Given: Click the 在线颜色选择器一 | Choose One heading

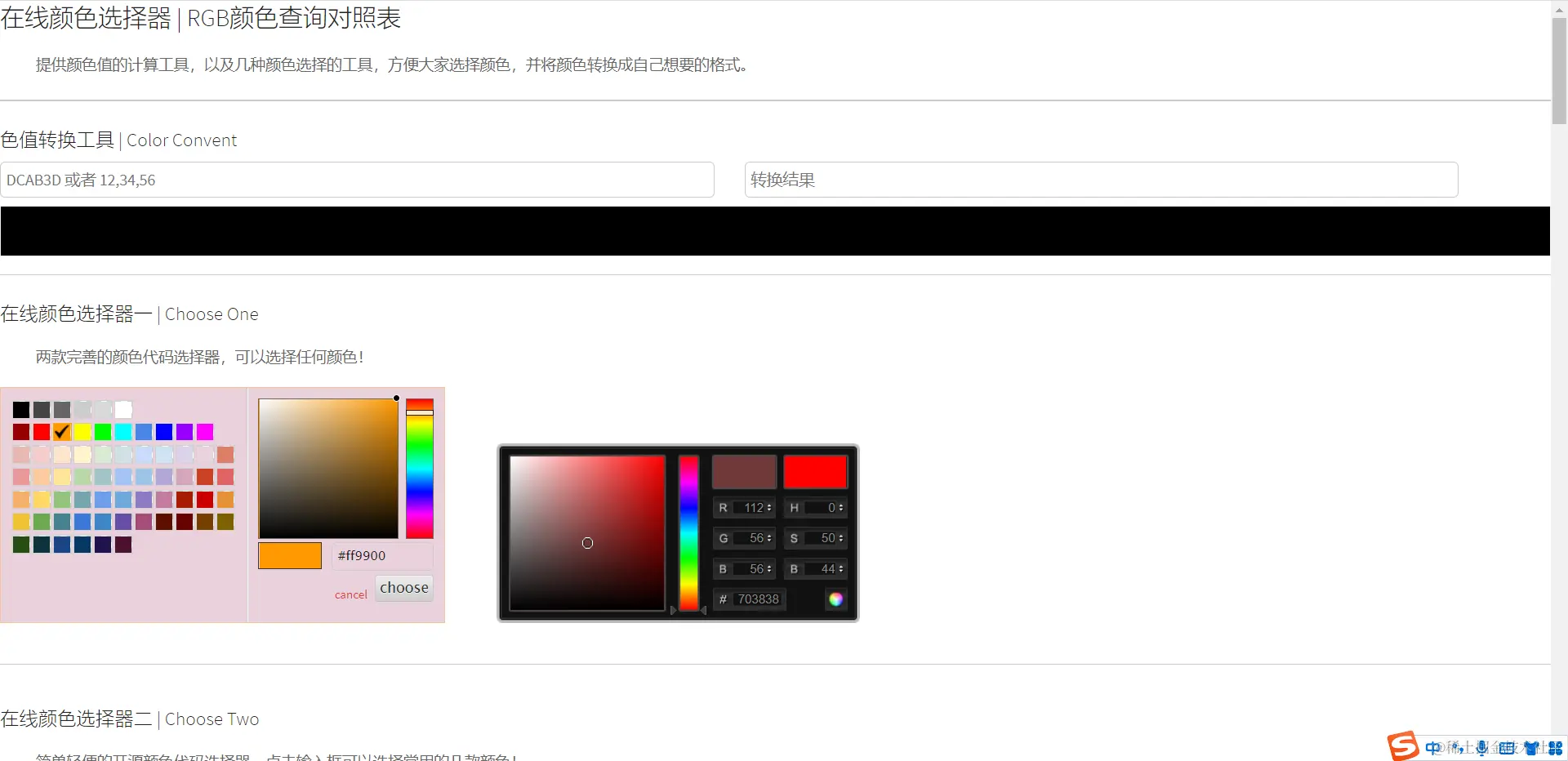Looking at the screenshot, I should pyautogui.click(x=129, y=314).
